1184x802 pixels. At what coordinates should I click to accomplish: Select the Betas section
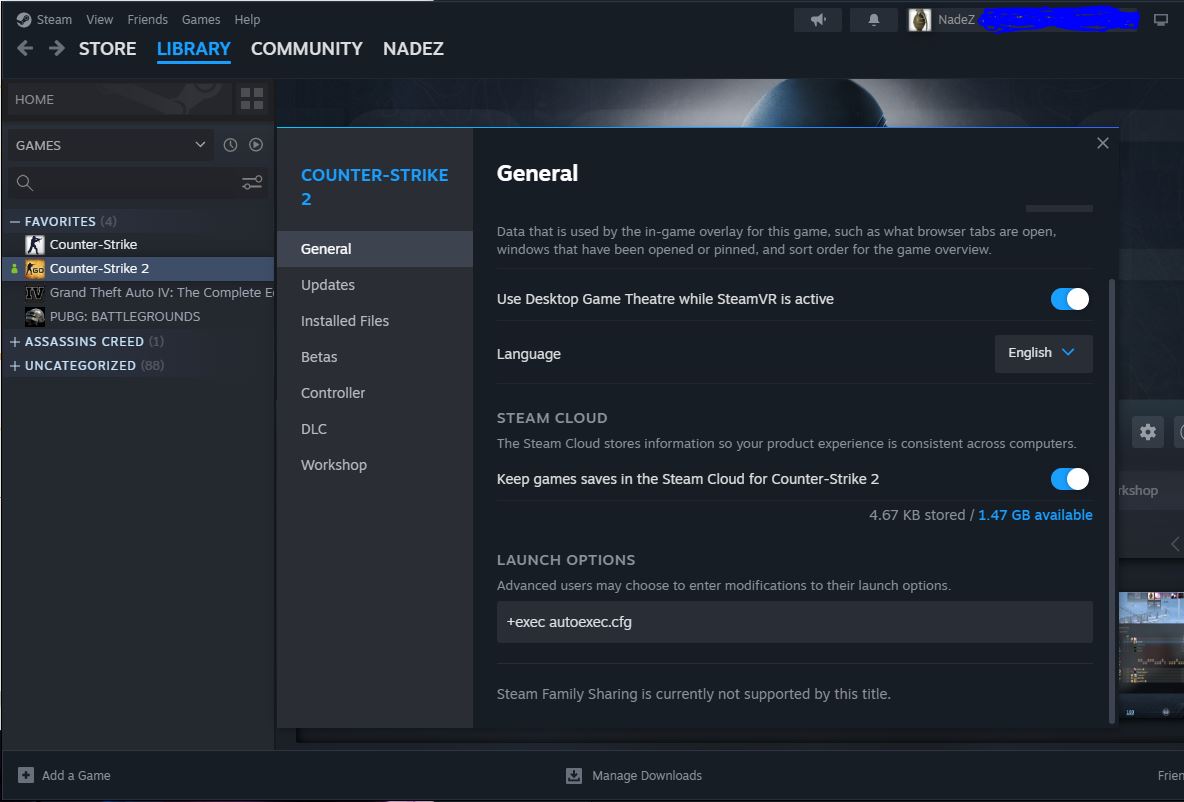pyautogui.click(x=375, y=357)
